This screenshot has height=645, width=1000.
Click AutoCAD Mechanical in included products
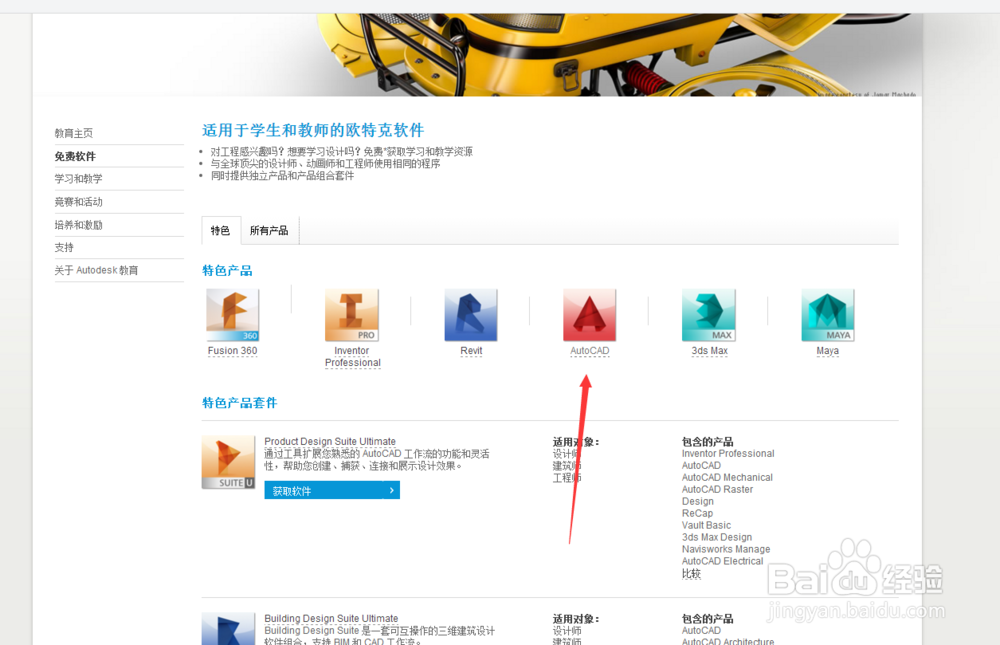[x=727, y=477]
